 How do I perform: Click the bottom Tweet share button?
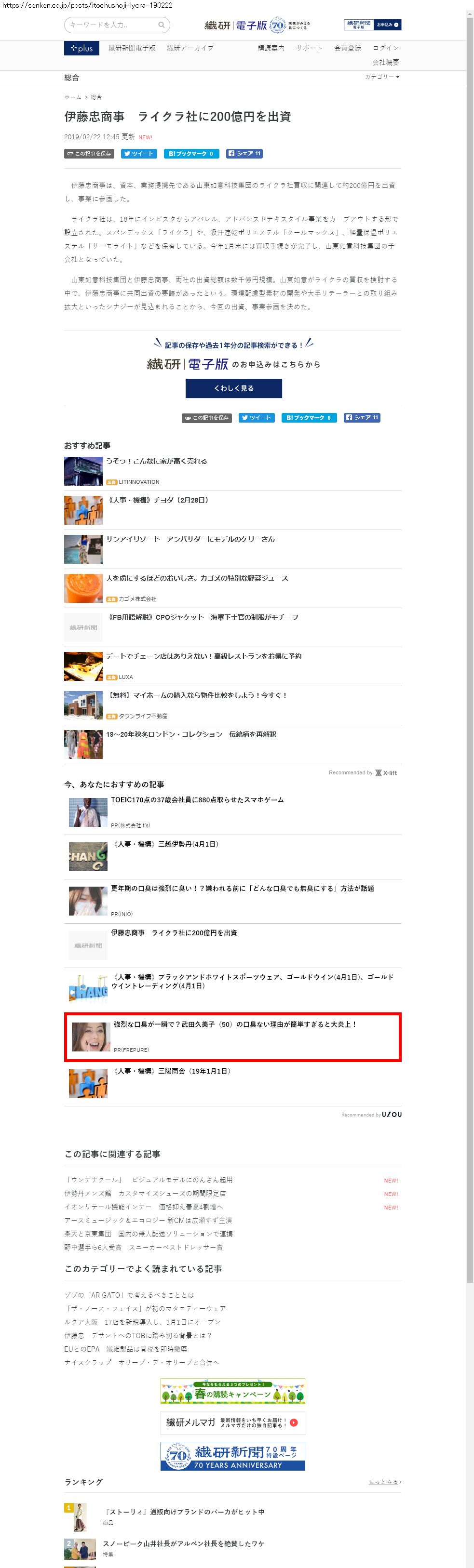(257, 418)
